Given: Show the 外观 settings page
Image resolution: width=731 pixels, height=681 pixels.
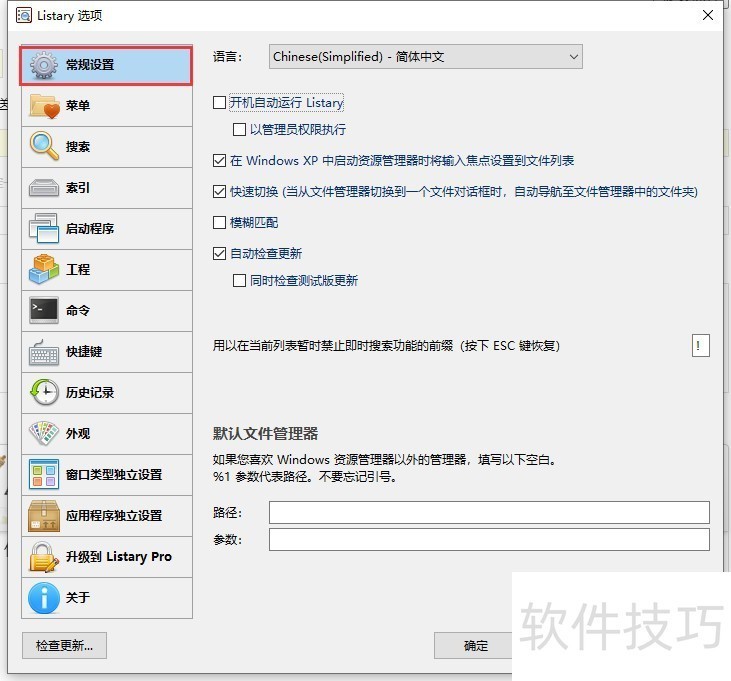Looking at the screenshot, I should [x=107, y=434].
